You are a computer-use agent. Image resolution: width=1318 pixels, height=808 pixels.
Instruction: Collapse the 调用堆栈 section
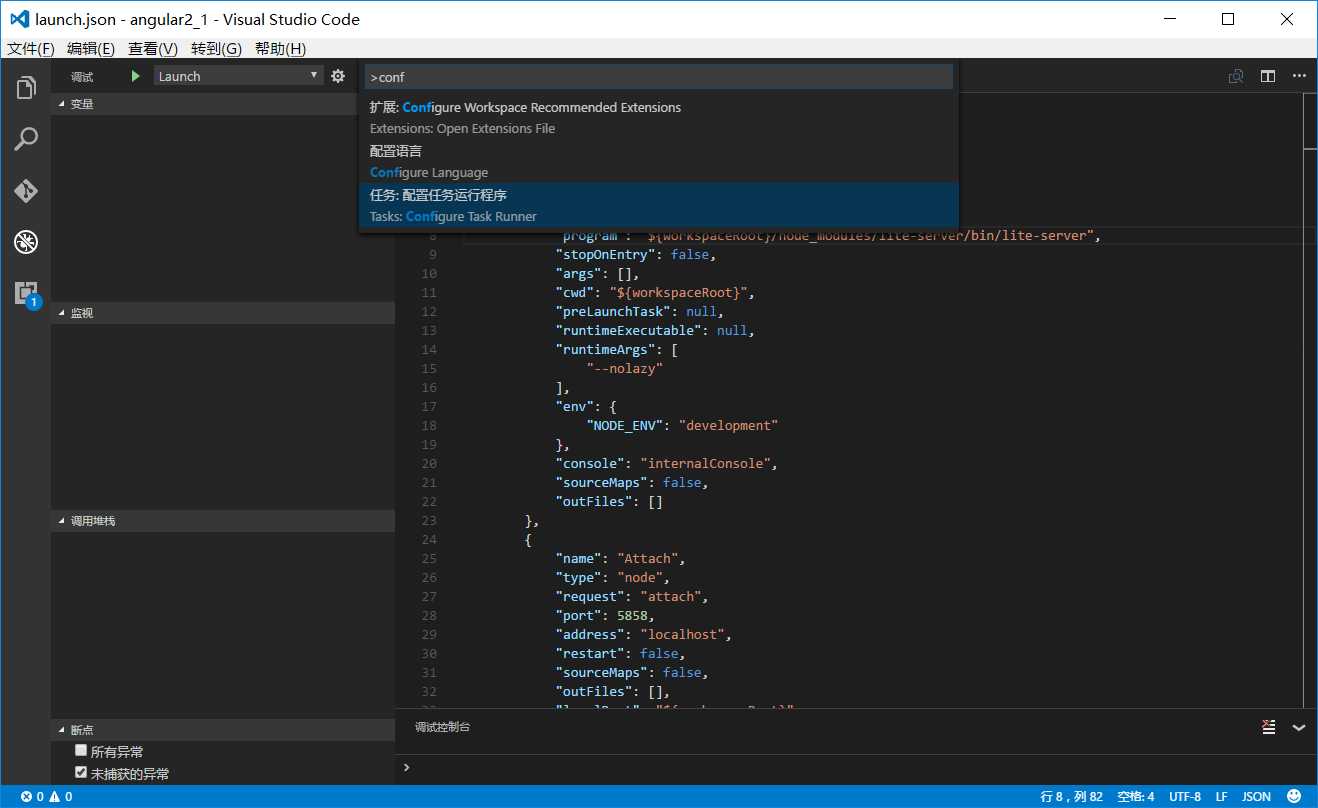point(223,521)
